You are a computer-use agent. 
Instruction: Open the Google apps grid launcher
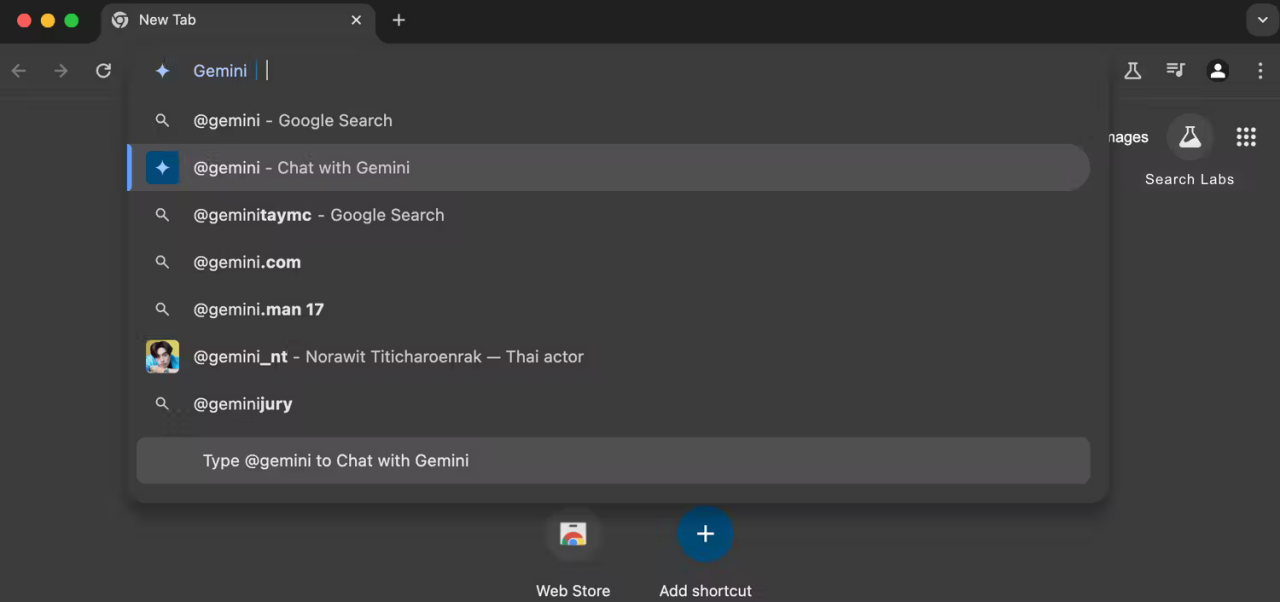(1246, 137)
